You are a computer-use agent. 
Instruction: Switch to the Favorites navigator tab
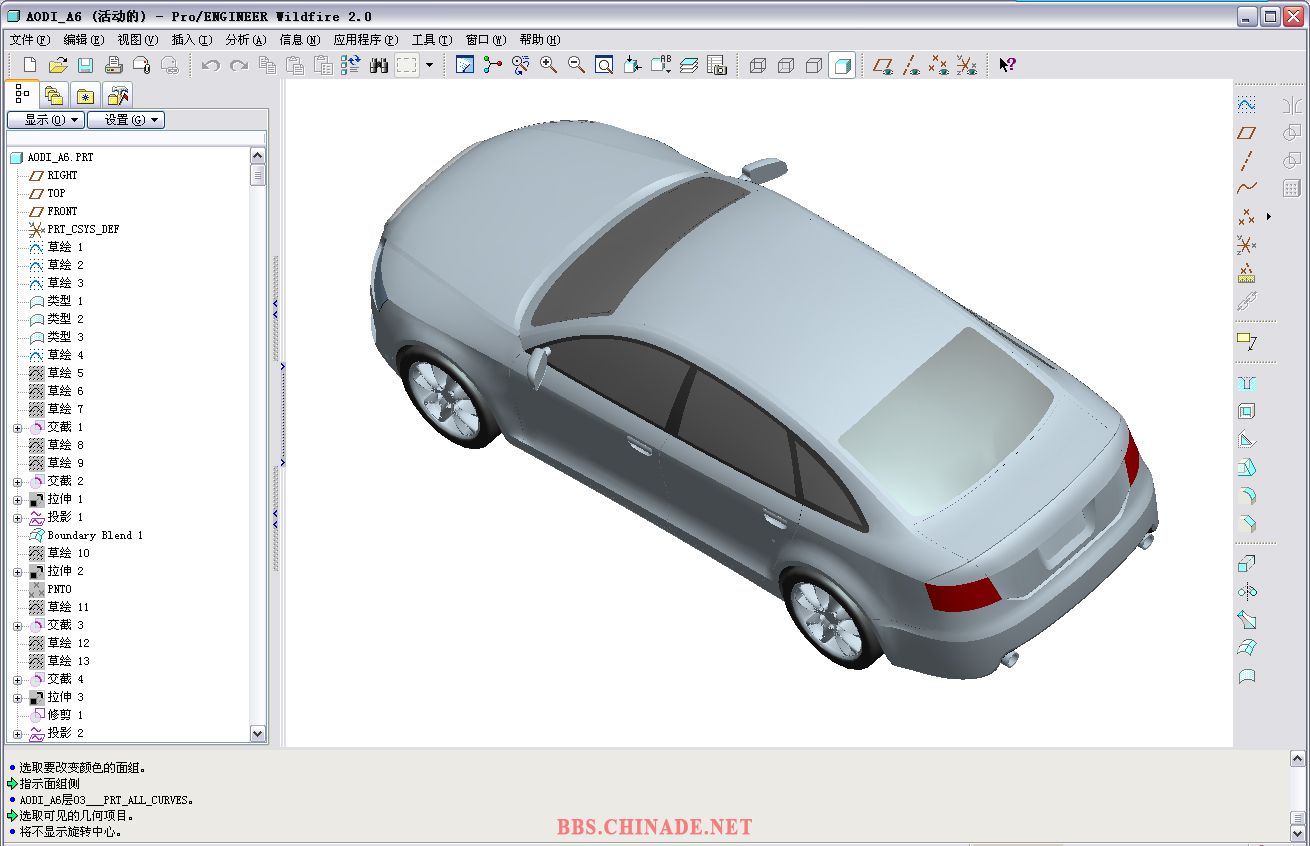(86, 95)
